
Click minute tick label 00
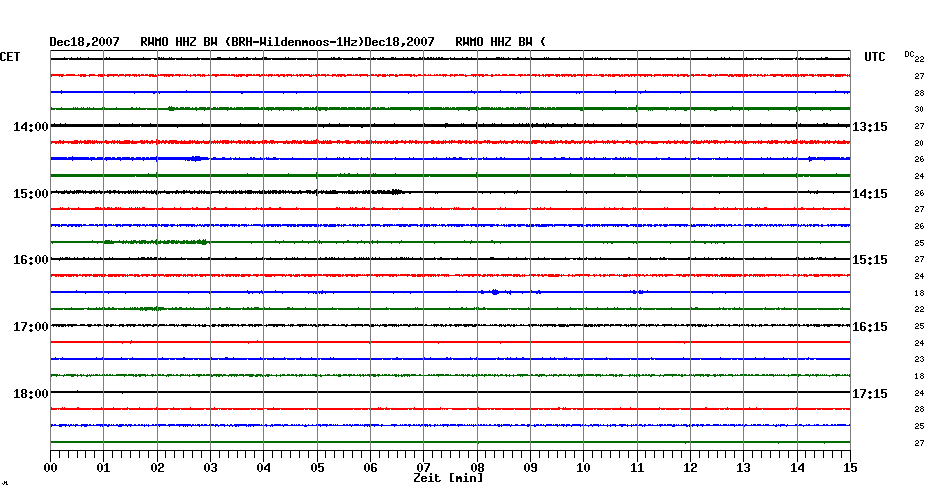click(x=51, y=468)
